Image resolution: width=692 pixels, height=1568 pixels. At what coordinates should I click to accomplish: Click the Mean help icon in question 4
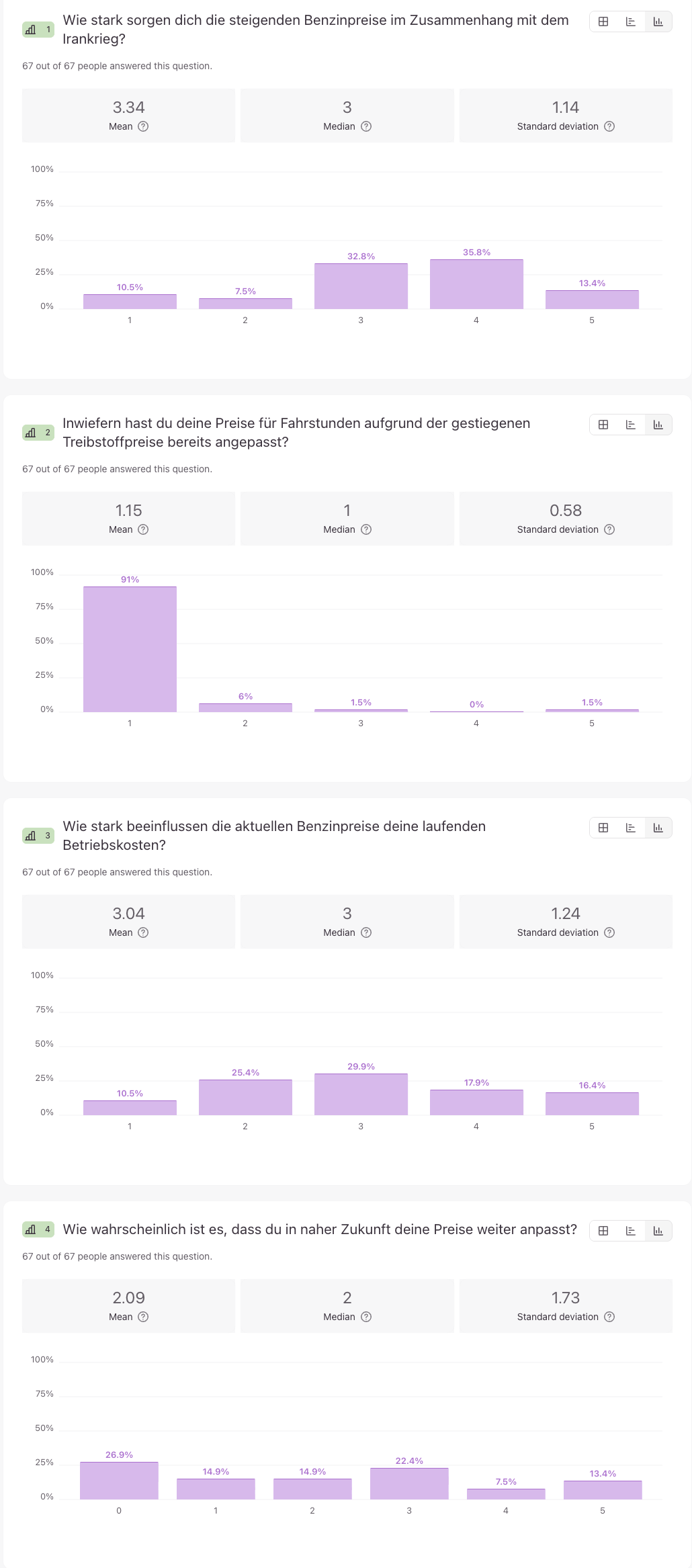(x=143, y=1317)
